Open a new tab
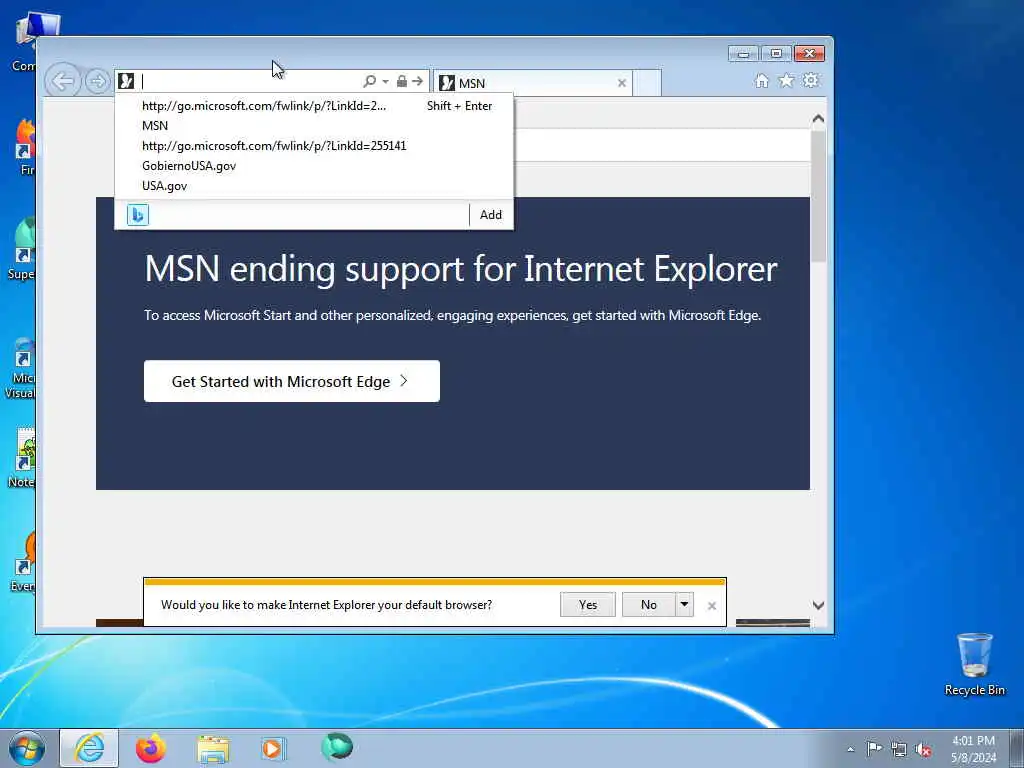 pyautogui.click(x=647, y=83)
